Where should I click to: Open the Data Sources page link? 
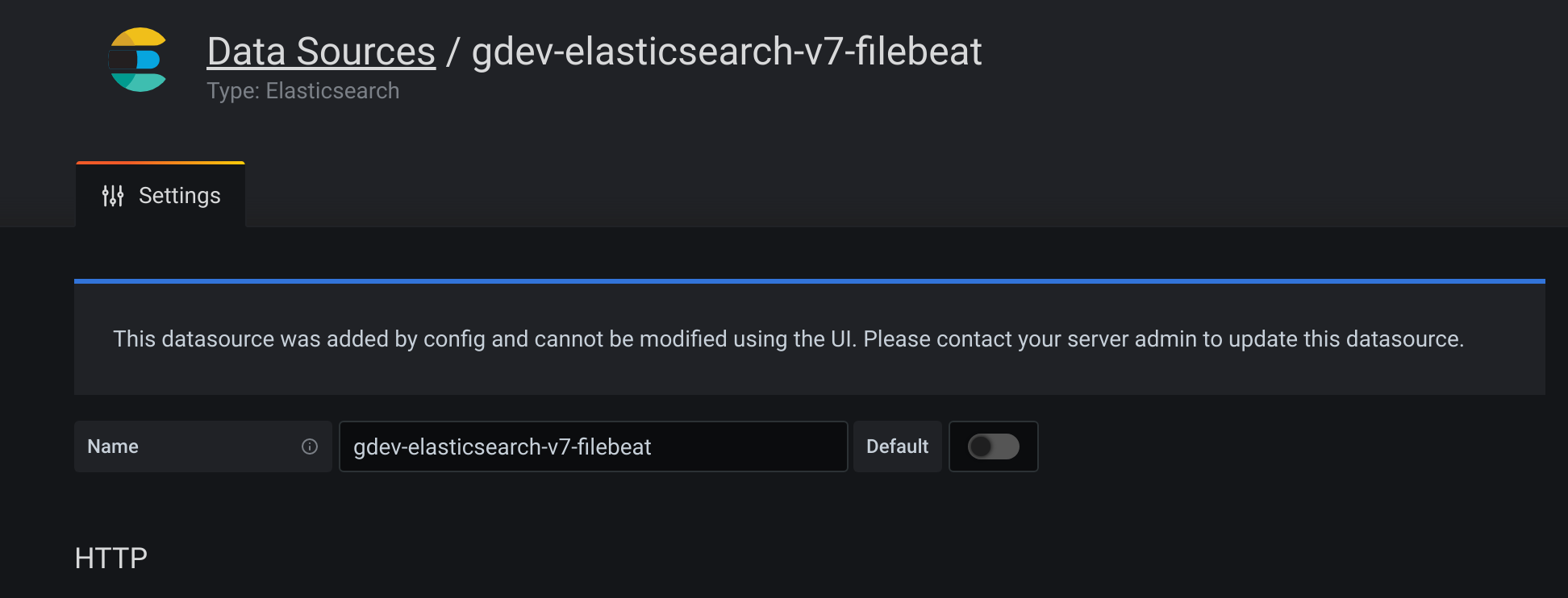click(320, 51)
